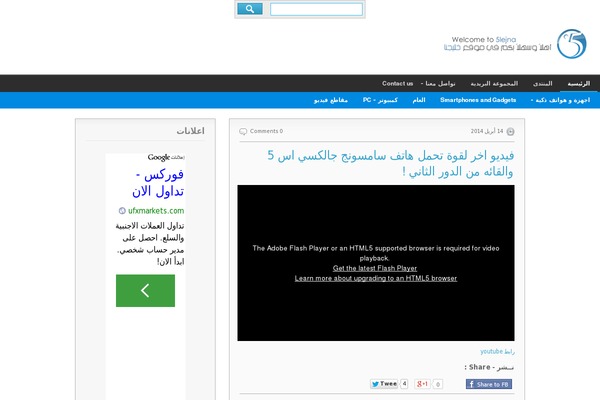
Task: Click Get the latest Flash Player link
Action: (x=375, y=268)
